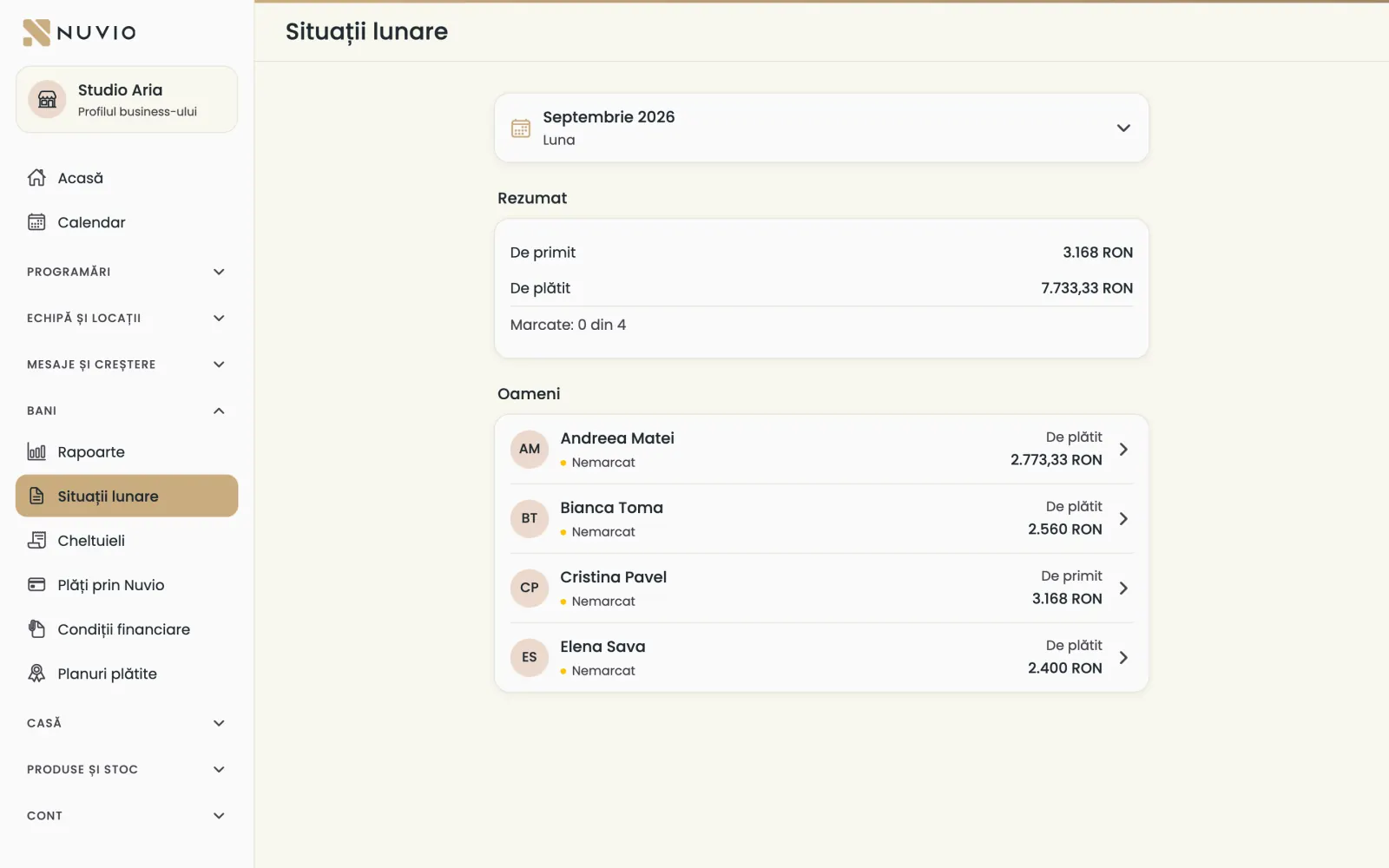This screenshot has width=1389, height=868.
Task: Open Cristina Pavel's monthly statement row
Action: pos(821,588)
